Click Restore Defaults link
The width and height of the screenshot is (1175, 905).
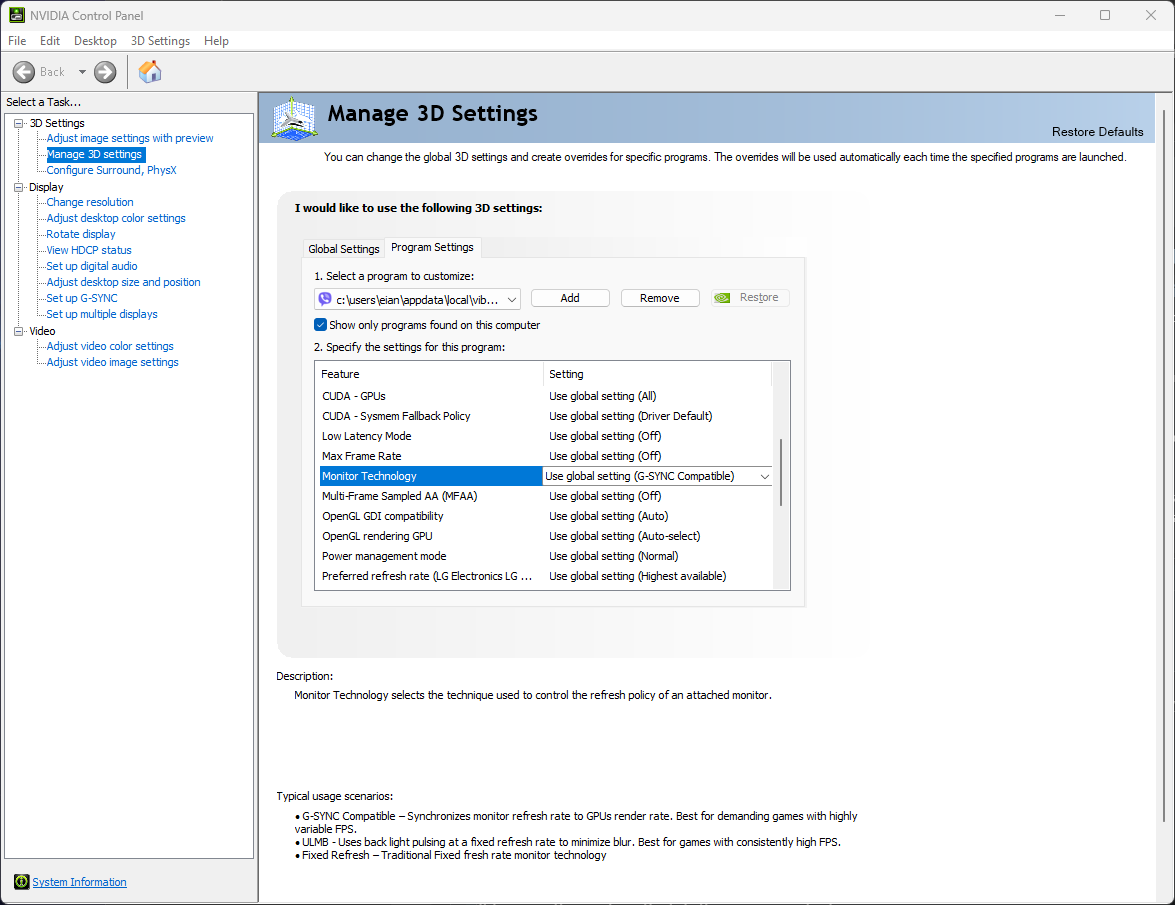tap(1097, 132)
